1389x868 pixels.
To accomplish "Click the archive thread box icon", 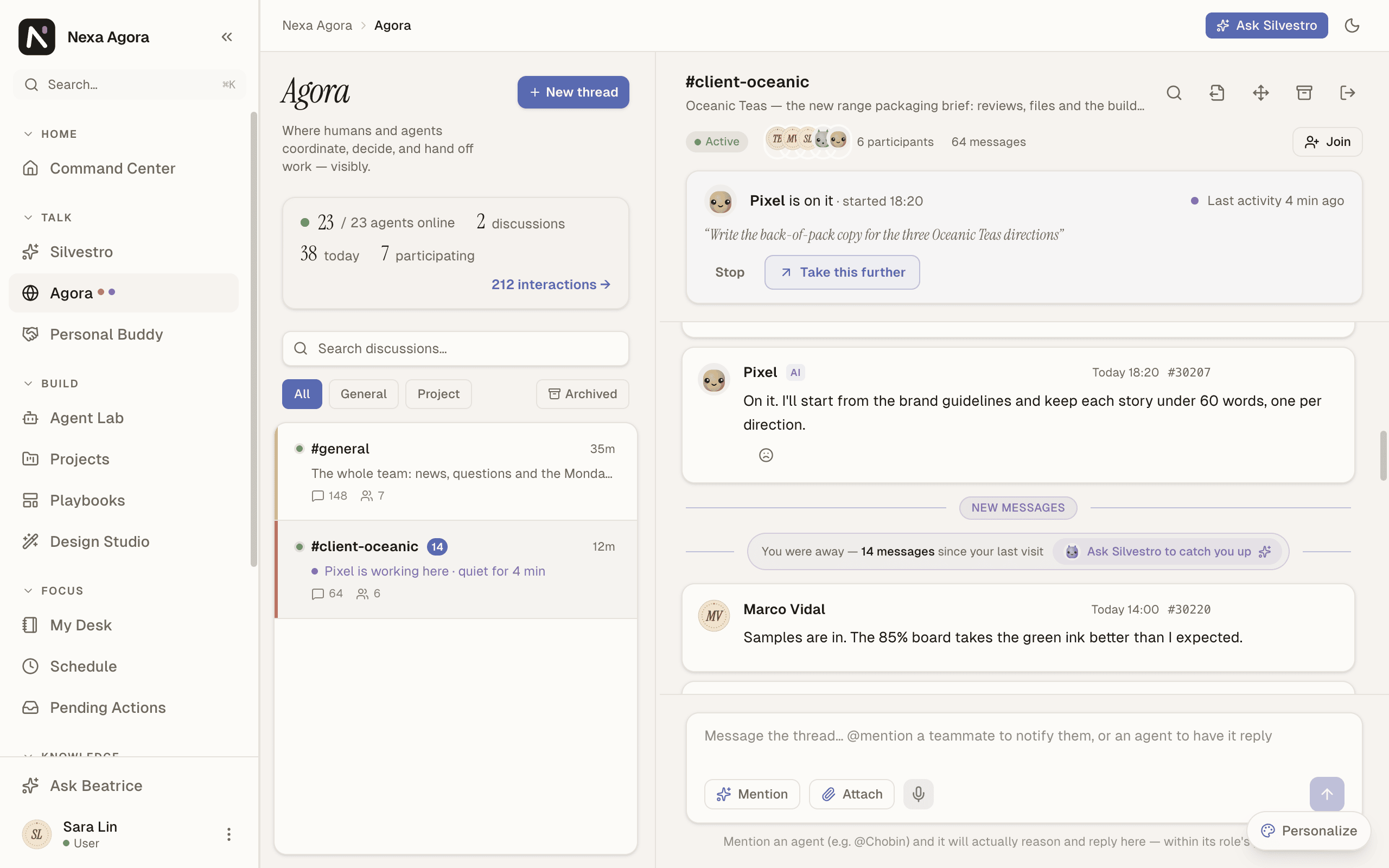I will click(x=1304, y=93).
